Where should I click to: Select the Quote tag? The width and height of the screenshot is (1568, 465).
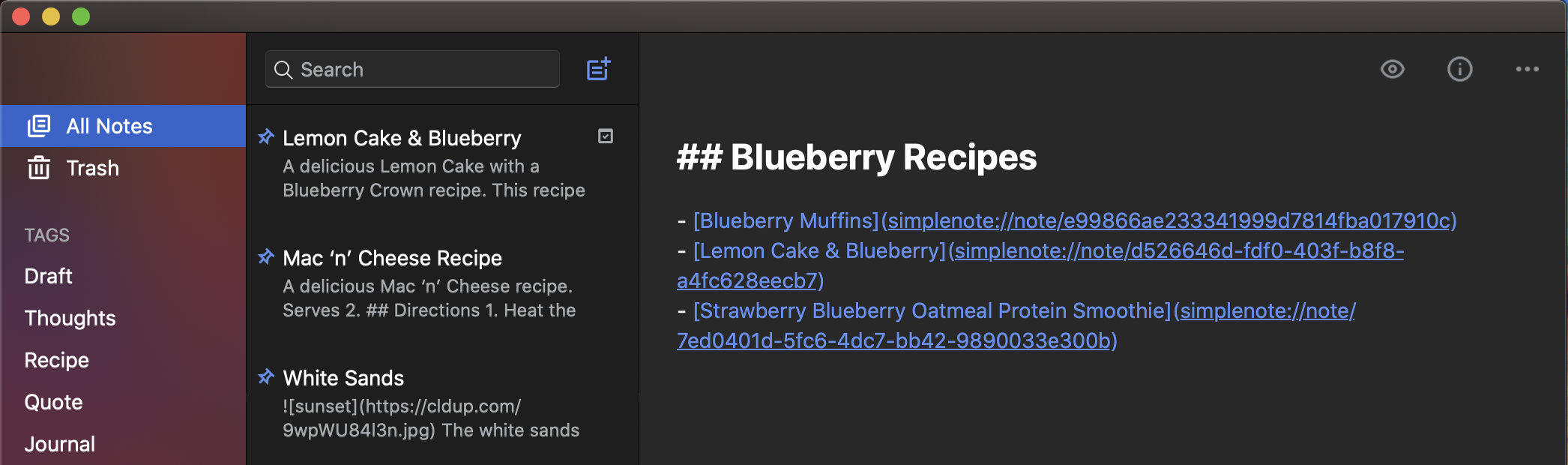pos(54,402)
